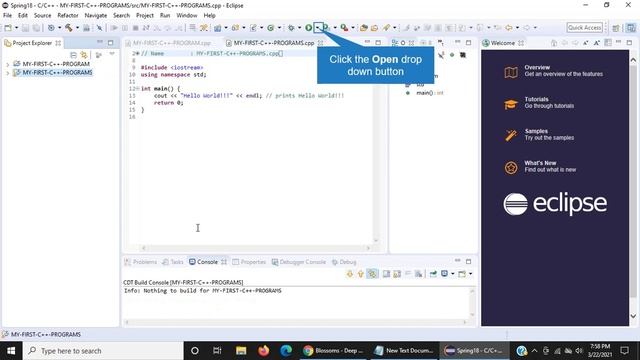This screenshot has height=360, width=640.
Task: Open the Project menu
Action: click(x=145, y=16)
